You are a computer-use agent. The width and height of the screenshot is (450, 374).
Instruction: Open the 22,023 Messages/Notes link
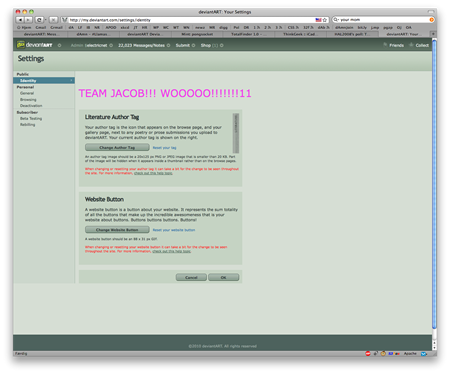point(141,45)
